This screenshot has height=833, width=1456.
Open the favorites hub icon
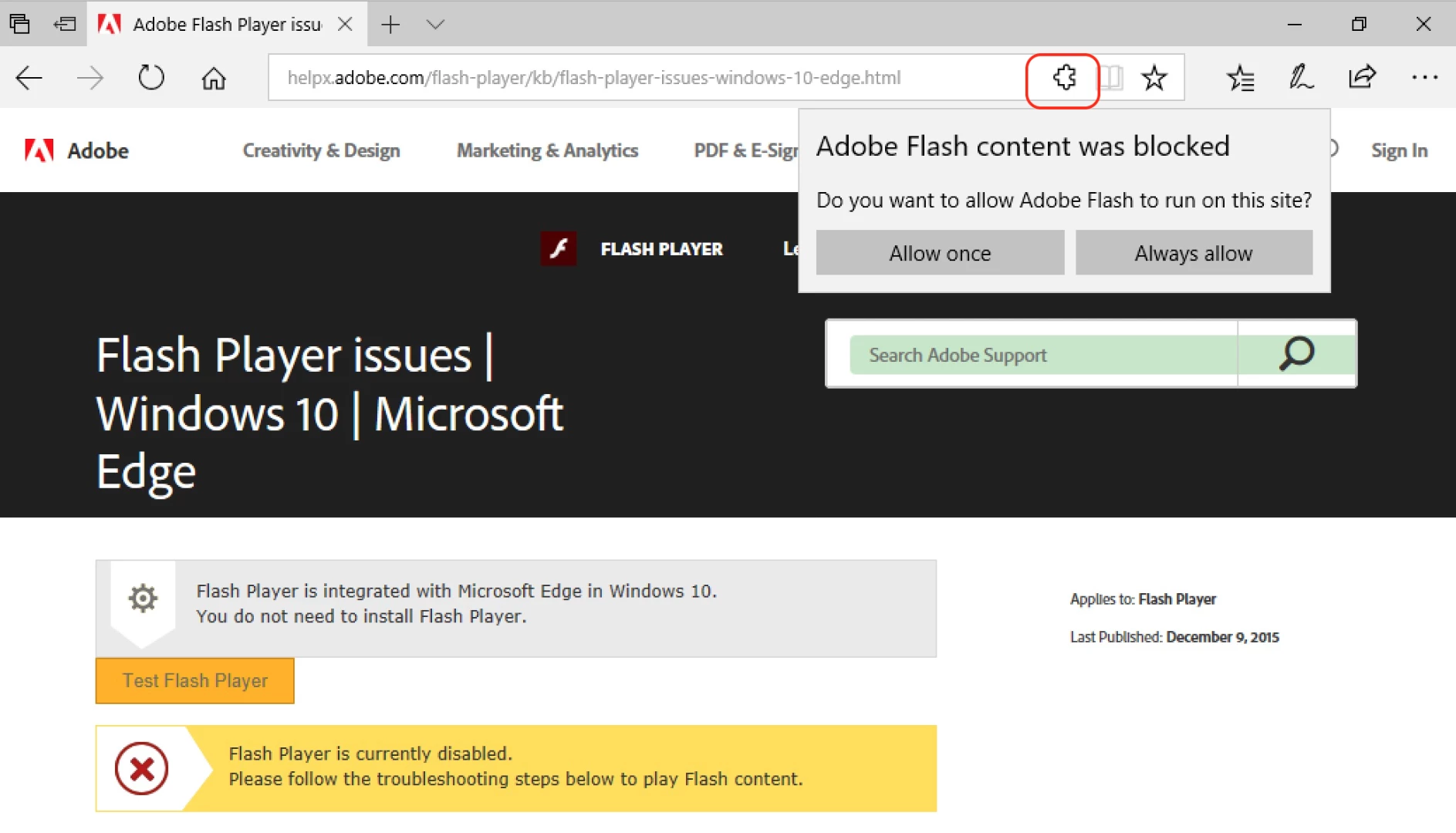[x=1240, y=78]
